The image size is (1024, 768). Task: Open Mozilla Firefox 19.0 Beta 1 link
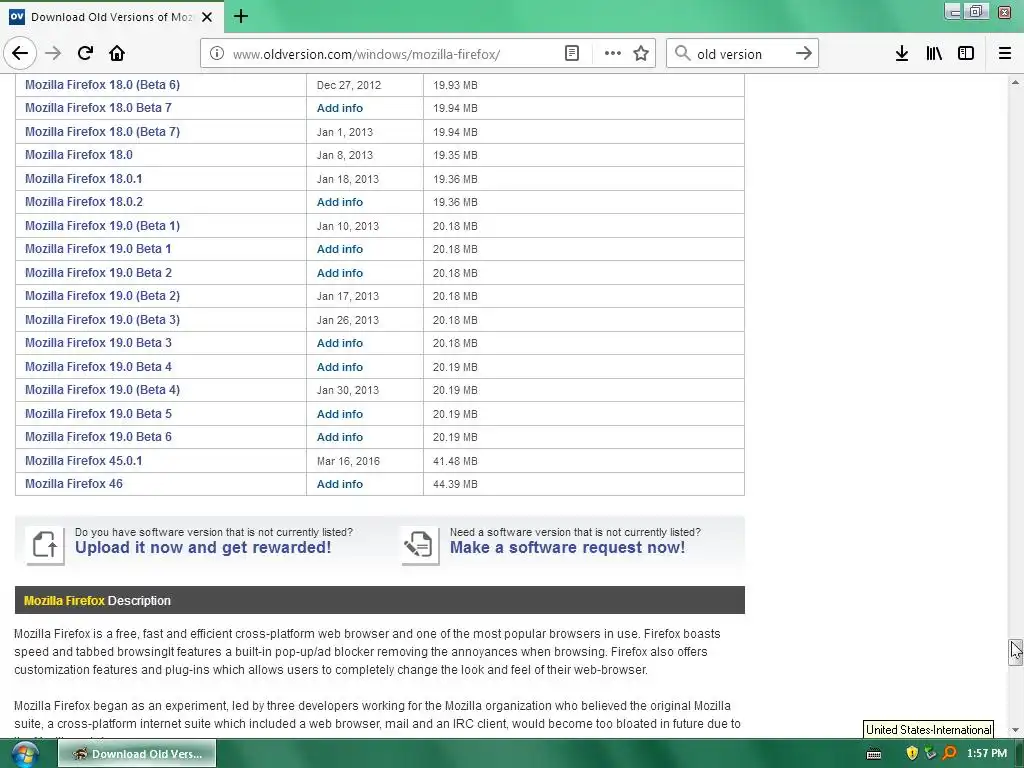(x=98, y=249)
